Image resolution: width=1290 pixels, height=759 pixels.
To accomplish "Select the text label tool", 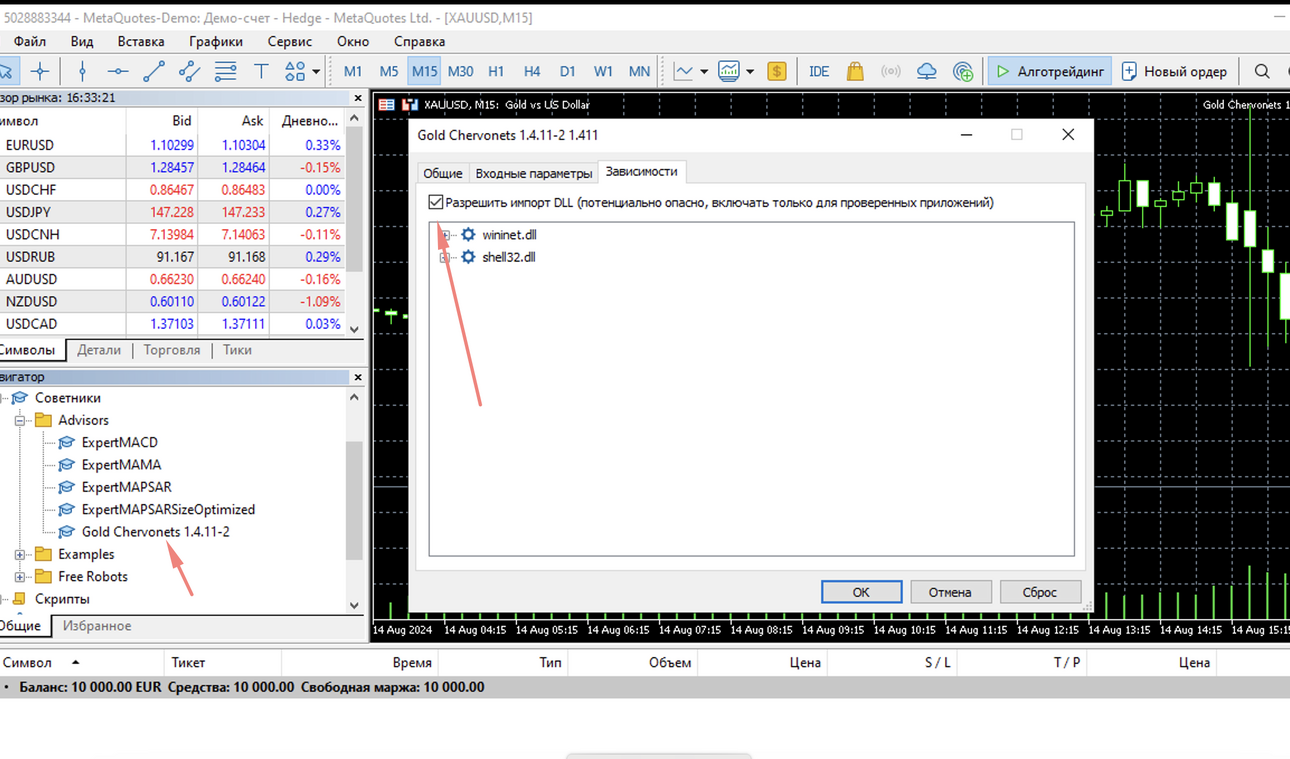I will click(261, 71).
